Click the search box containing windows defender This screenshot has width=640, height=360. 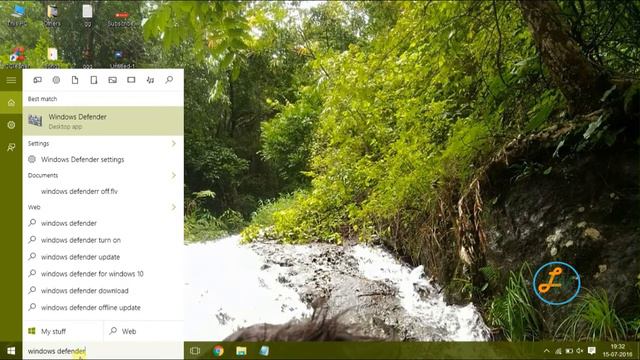click(x=103, y=351)
